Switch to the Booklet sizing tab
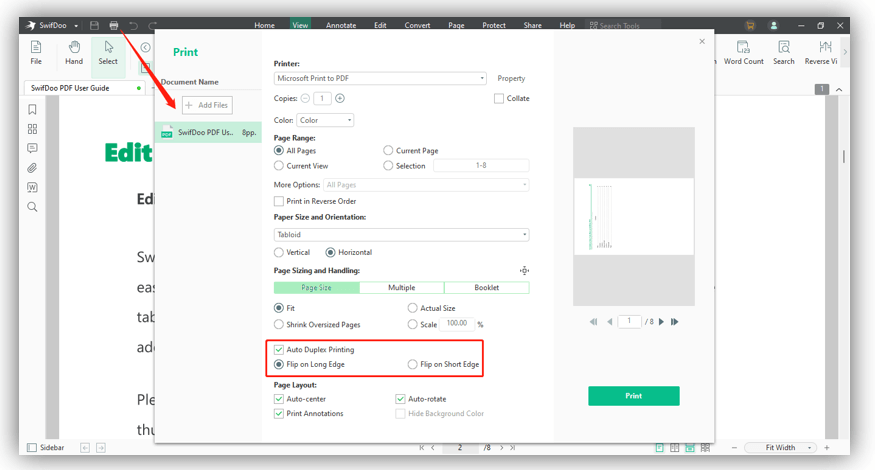Image resolution: width=875 pixels, height=470 pixels. (x=487, y=287)
